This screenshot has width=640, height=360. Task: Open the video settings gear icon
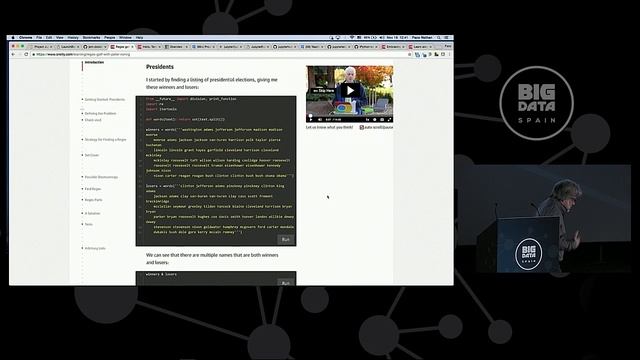coord(375,120)
